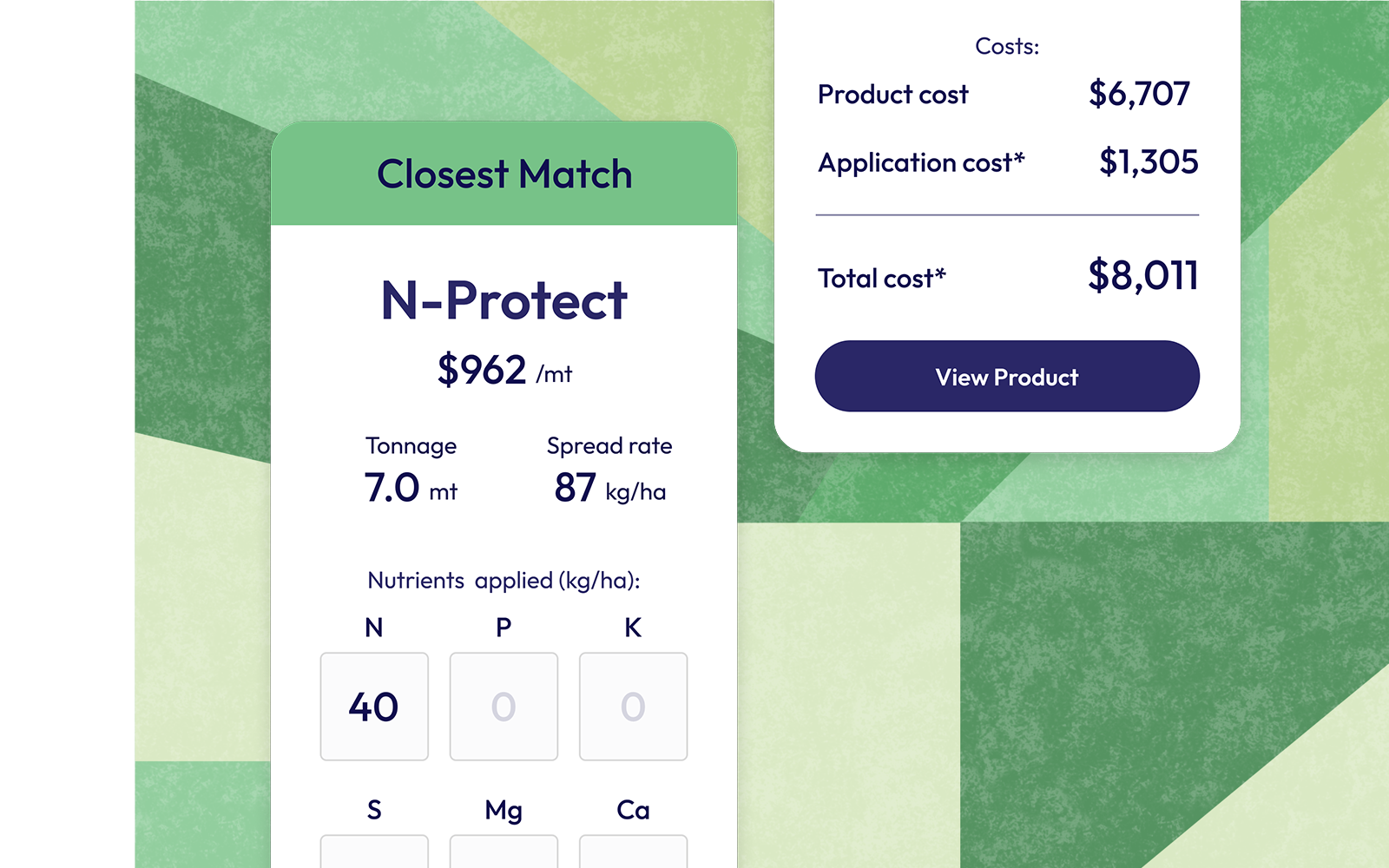Image resolution: width=1389 pixels, height=868 pixels.
Task: Click the Product cost label
Action: [892, 94]
